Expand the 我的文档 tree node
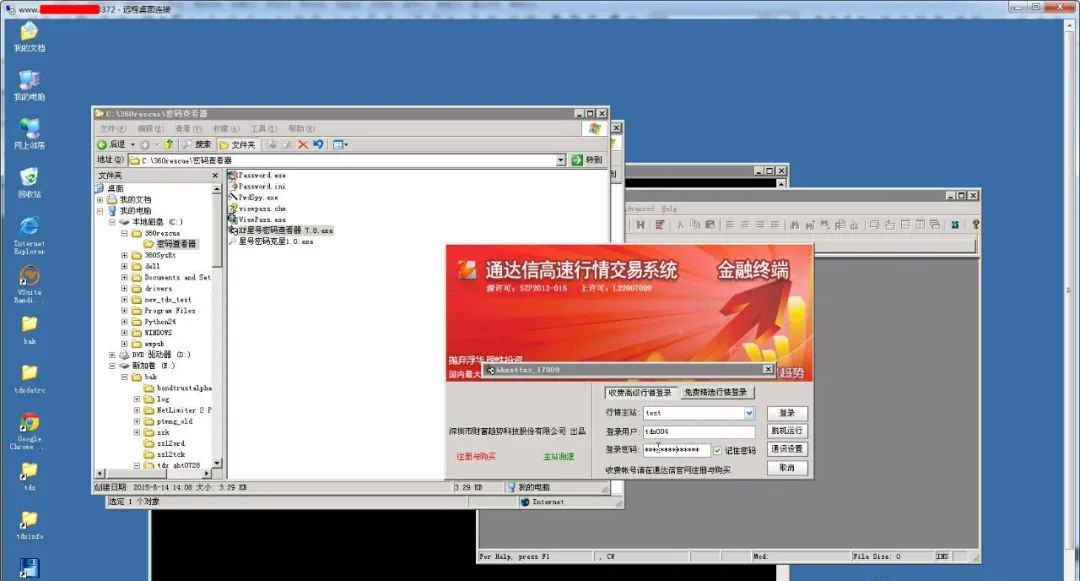 [101, 200]
